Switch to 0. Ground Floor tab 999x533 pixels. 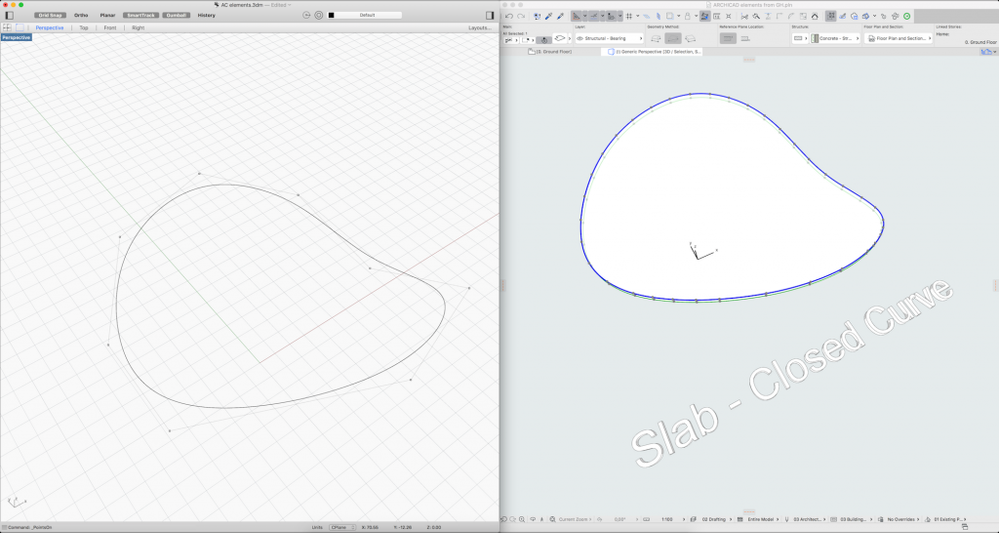tap(550, 52)
